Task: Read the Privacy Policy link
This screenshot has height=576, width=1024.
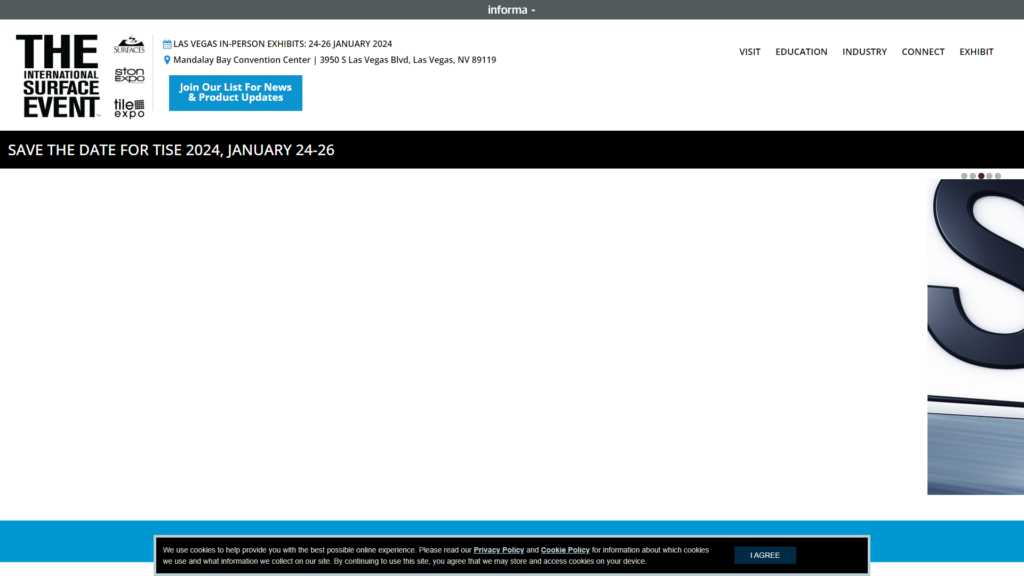Action: (499, 550)
